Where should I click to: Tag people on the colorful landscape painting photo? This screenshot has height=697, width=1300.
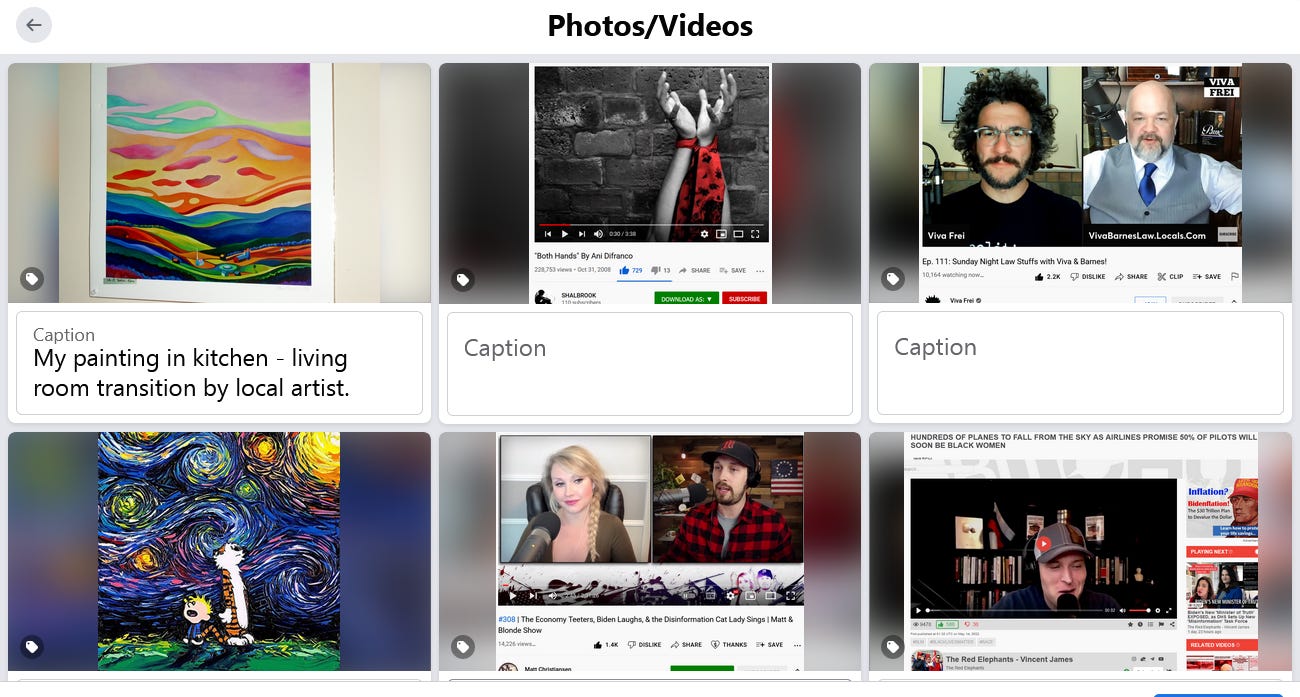coord(32,279)
